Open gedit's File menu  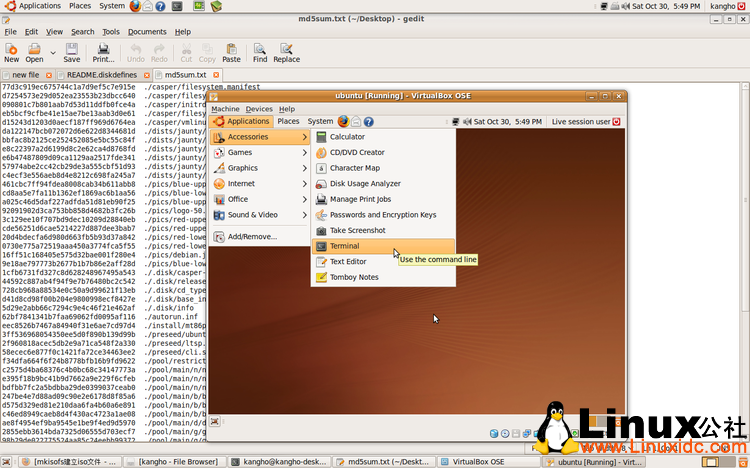point(11,32)
